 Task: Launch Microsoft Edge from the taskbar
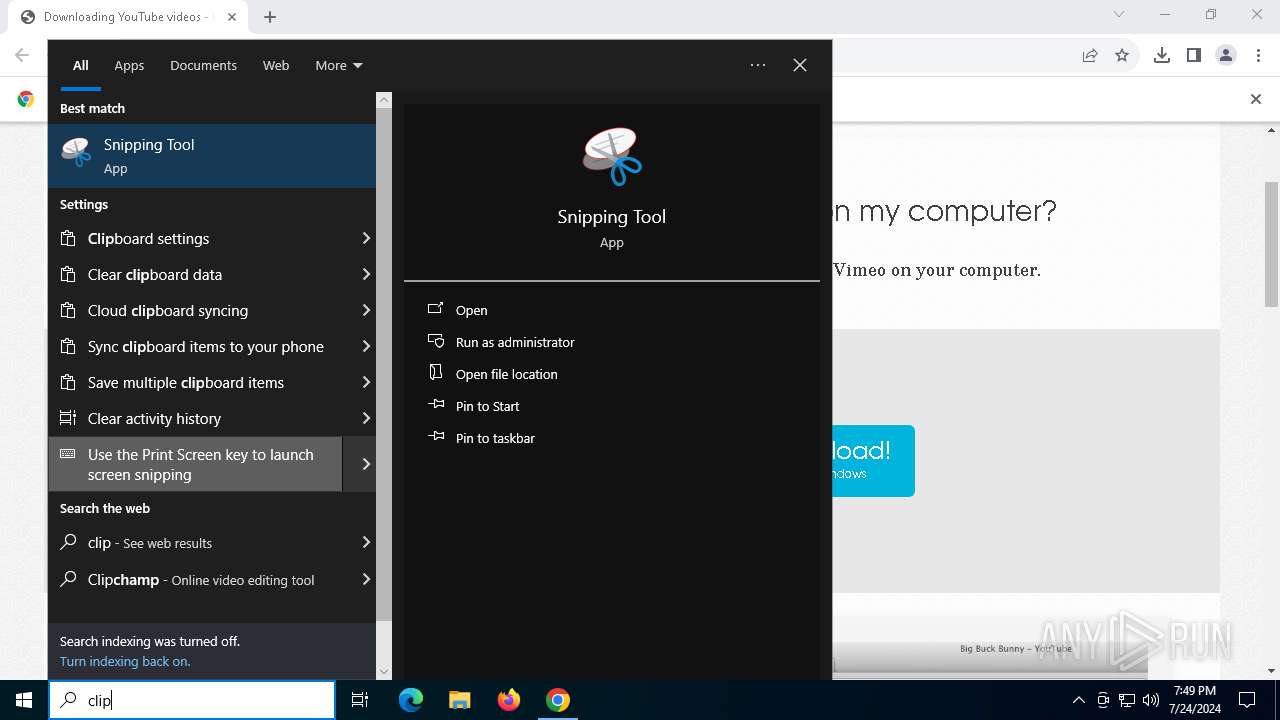411,700
